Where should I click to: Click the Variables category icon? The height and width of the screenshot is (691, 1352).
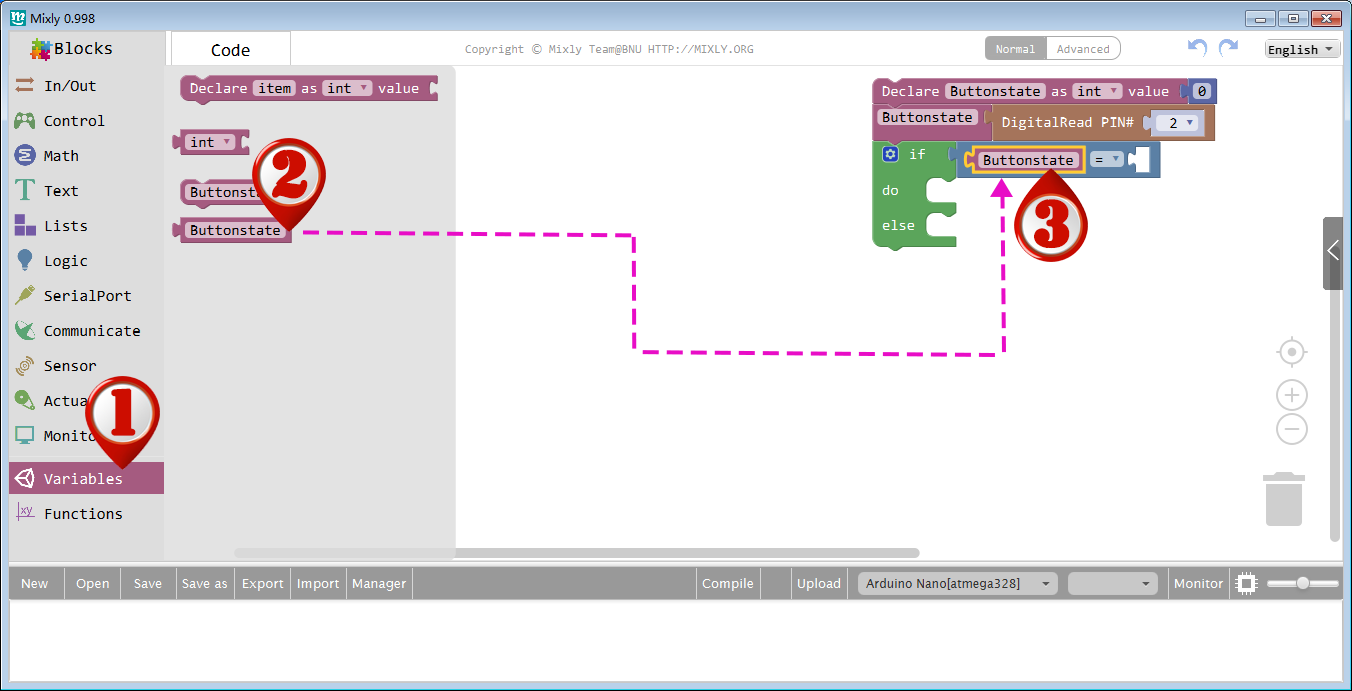click(x=25, y=478)
